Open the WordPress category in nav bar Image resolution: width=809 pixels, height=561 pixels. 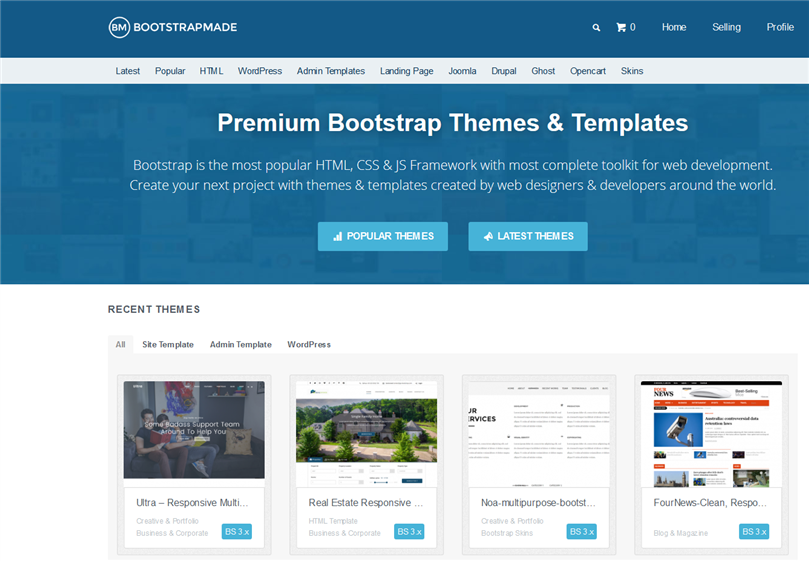(260, 71)
